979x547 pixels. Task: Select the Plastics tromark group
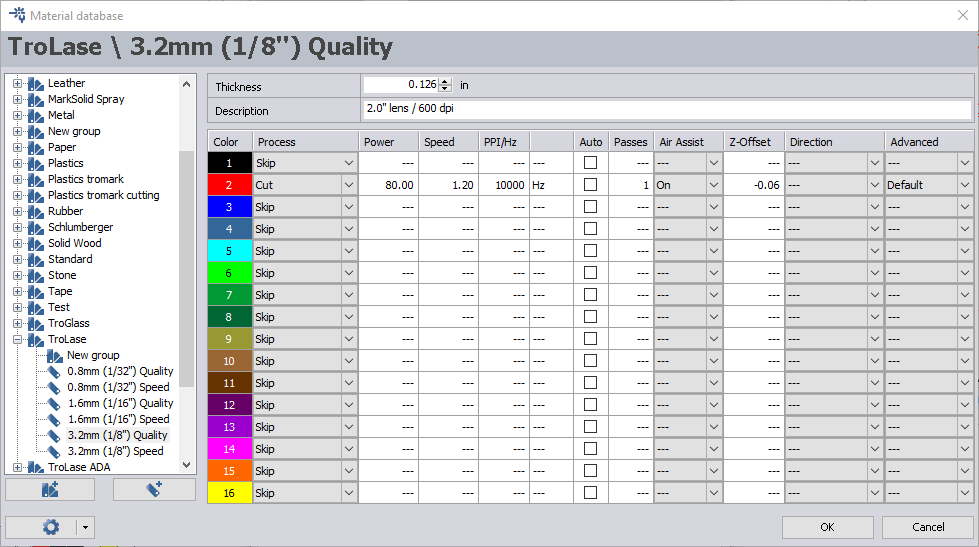pos(86,179)
